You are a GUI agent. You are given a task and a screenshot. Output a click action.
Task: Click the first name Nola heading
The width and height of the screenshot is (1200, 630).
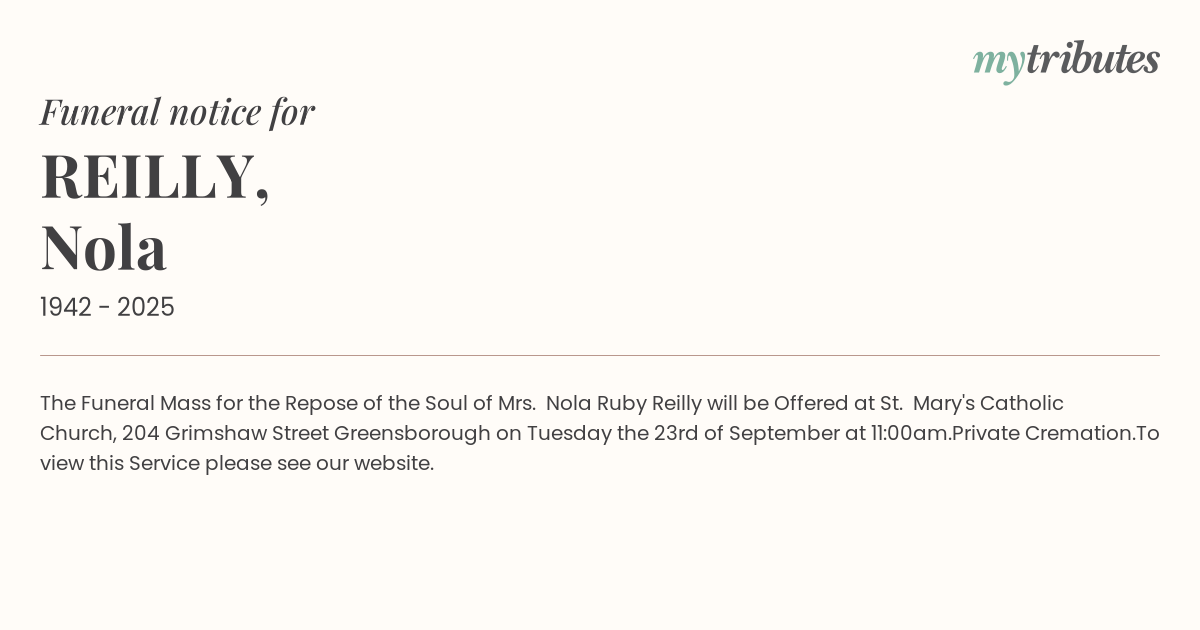(103, 247)
